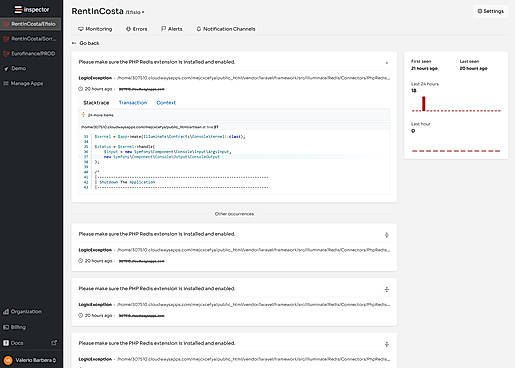Select RentInCosta/Efisio app in sidebar

coord(30,24)
